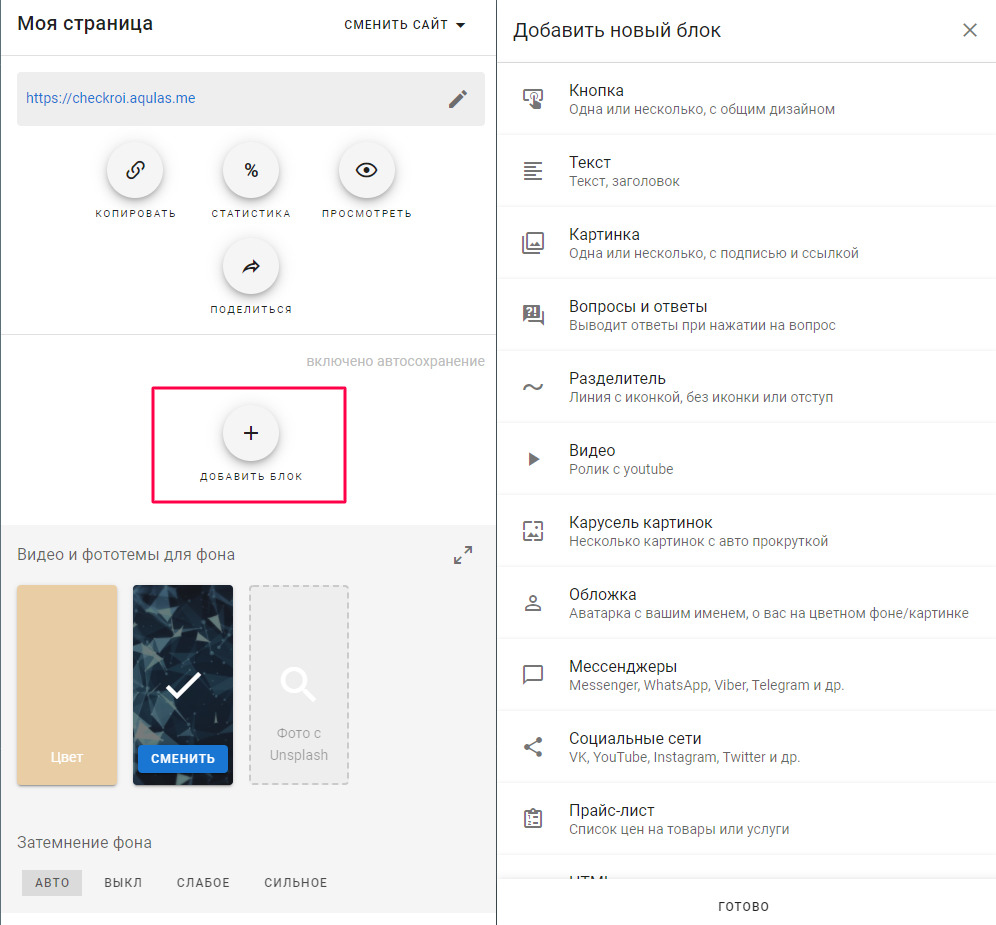Click the copy link icon
The height and width of the screenshot is (925, 996).
[x=135, y=171]
